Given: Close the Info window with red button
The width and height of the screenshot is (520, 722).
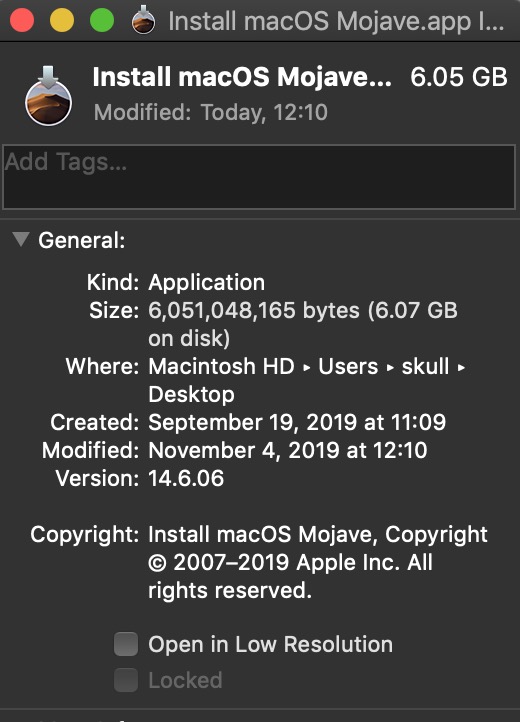Looking at the screenshot, I should tap(22, 20).
